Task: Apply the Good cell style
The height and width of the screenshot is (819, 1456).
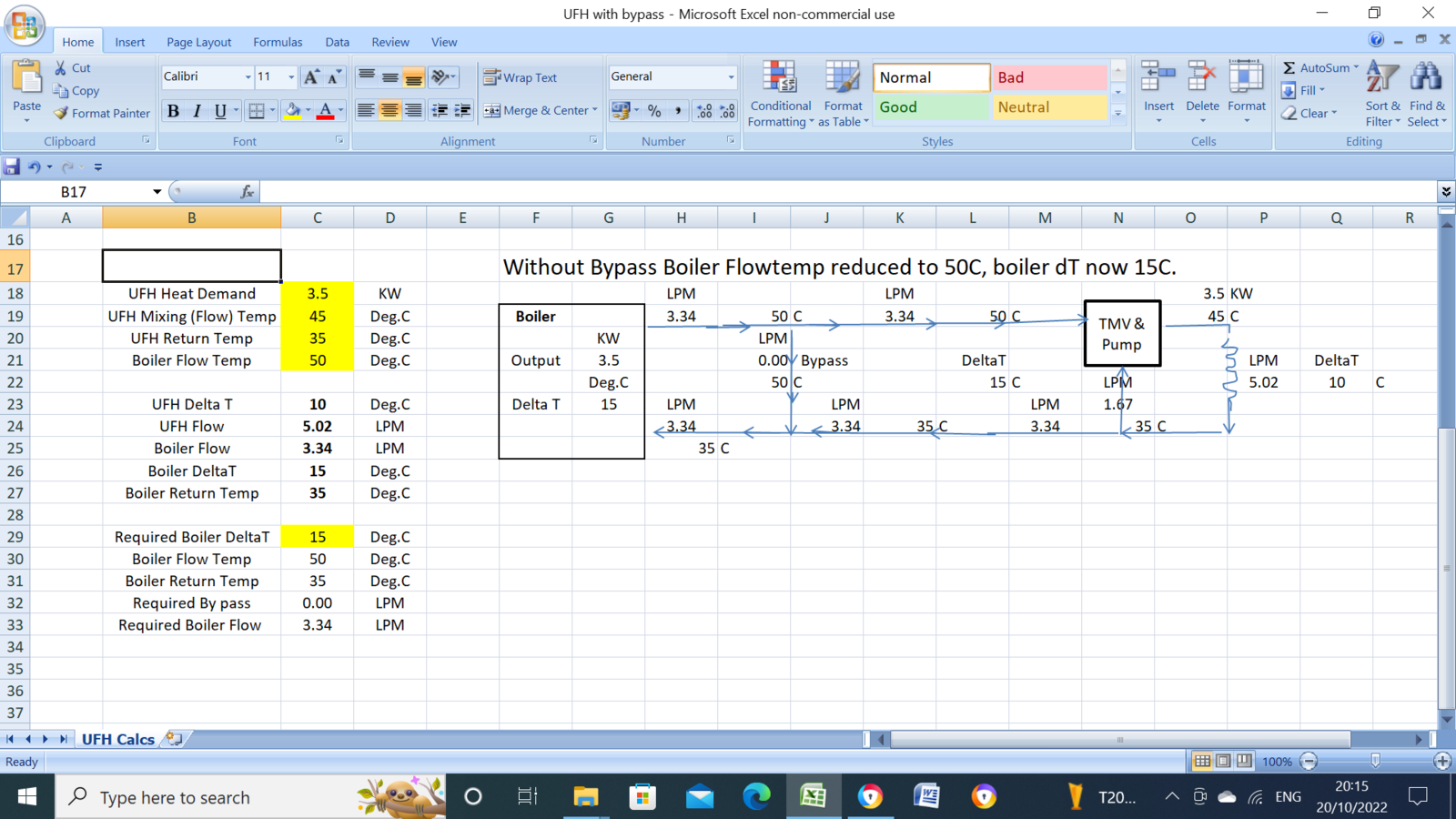Action: [x=930, y=107]
